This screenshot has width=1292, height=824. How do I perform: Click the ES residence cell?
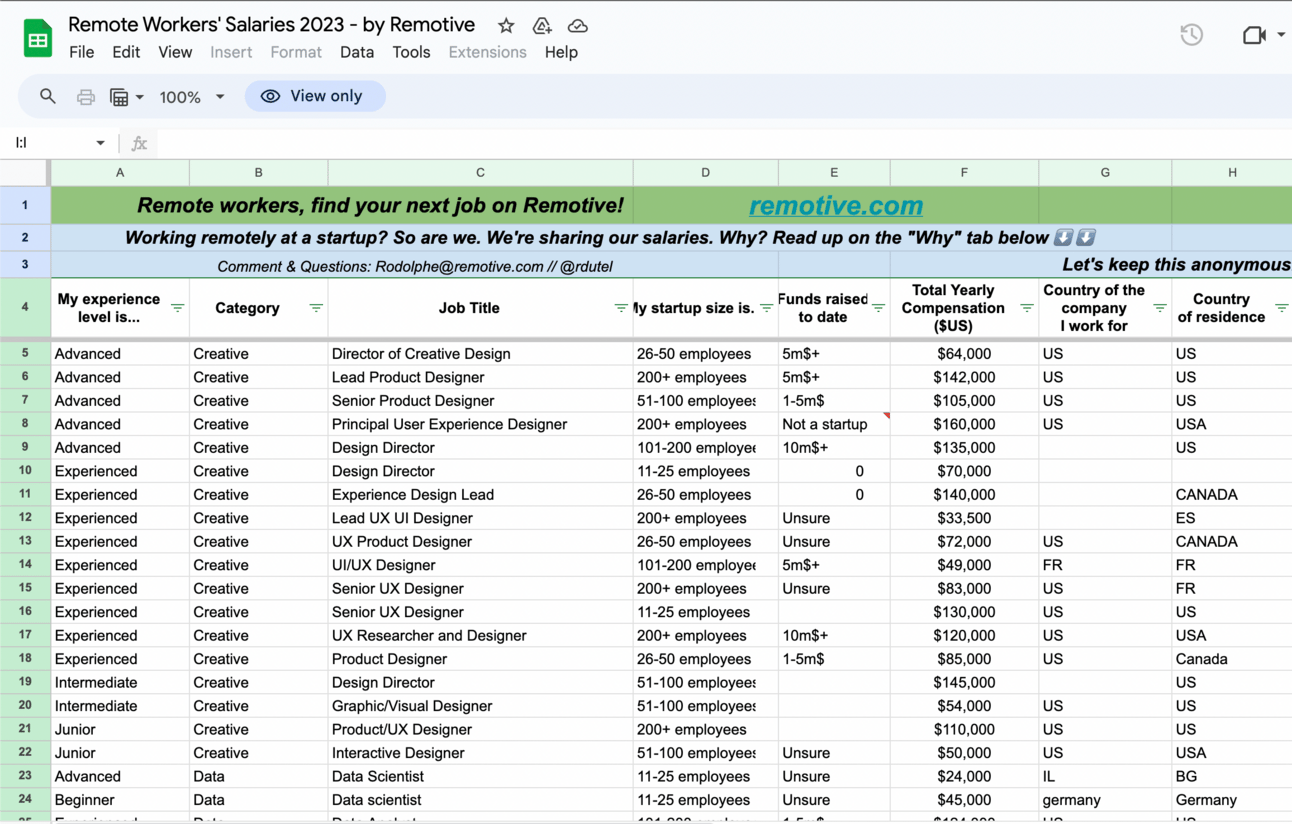1232,518
